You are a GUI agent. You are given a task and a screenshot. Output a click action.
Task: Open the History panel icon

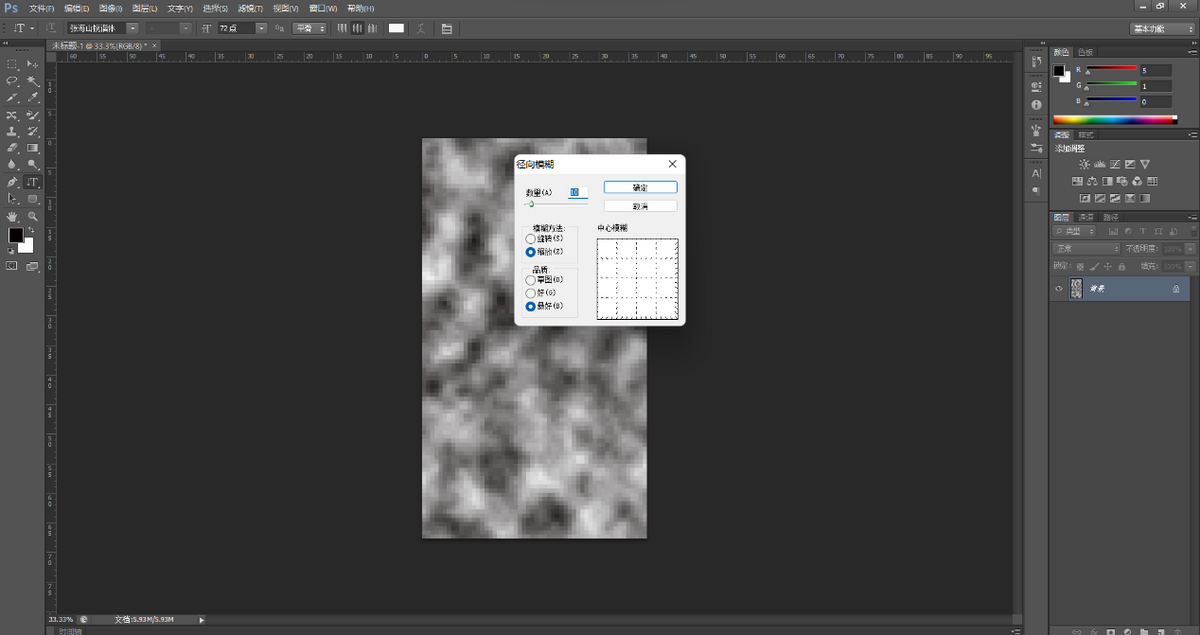[1036, 61]
